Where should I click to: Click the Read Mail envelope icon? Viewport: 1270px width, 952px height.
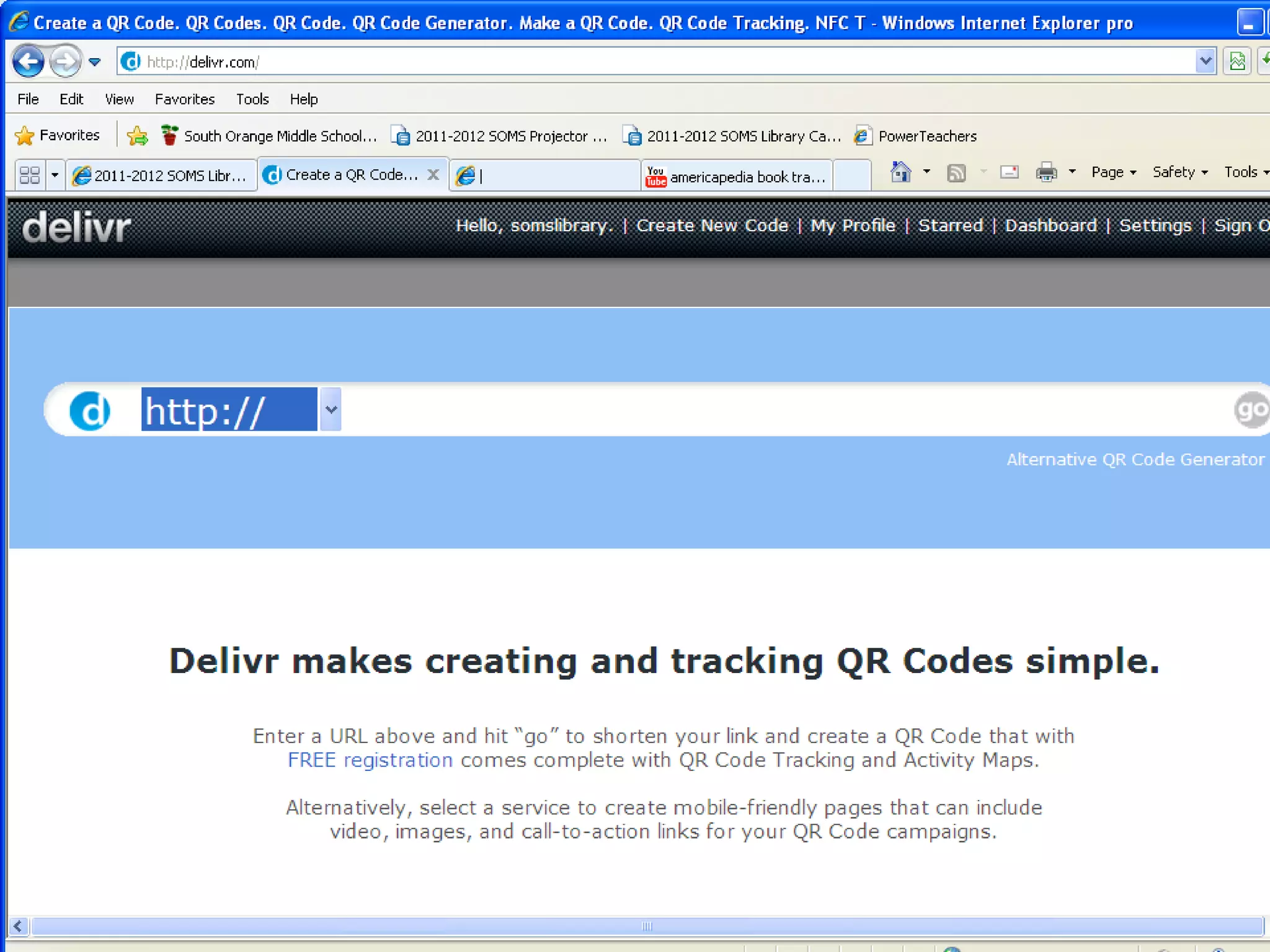tap(1009, 172)
